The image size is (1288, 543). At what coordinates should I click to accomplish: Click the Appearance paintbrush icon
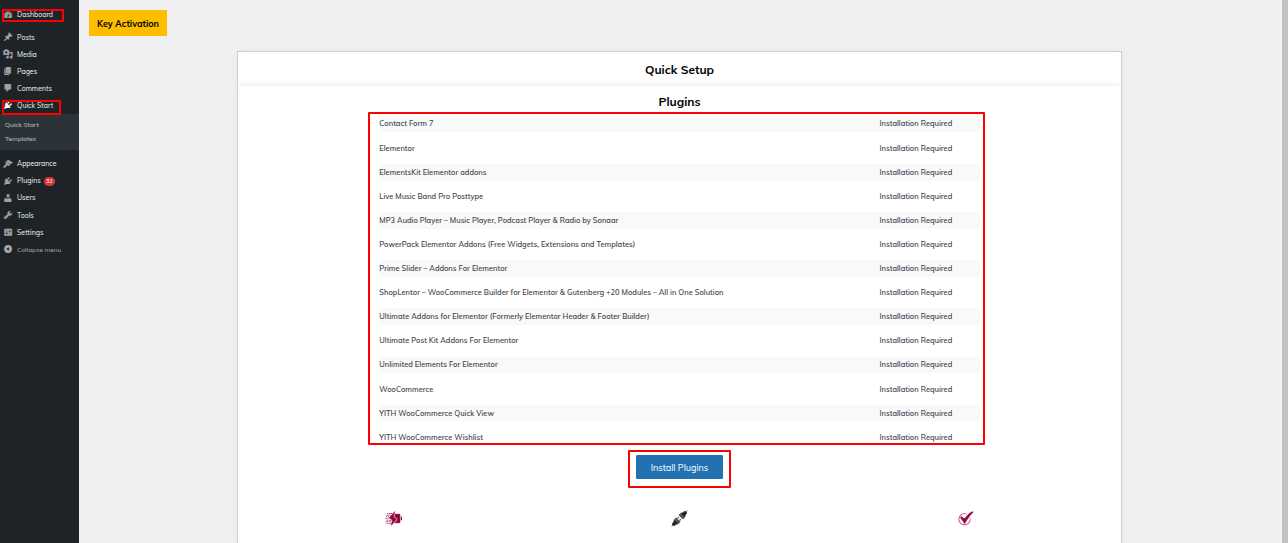8,163
